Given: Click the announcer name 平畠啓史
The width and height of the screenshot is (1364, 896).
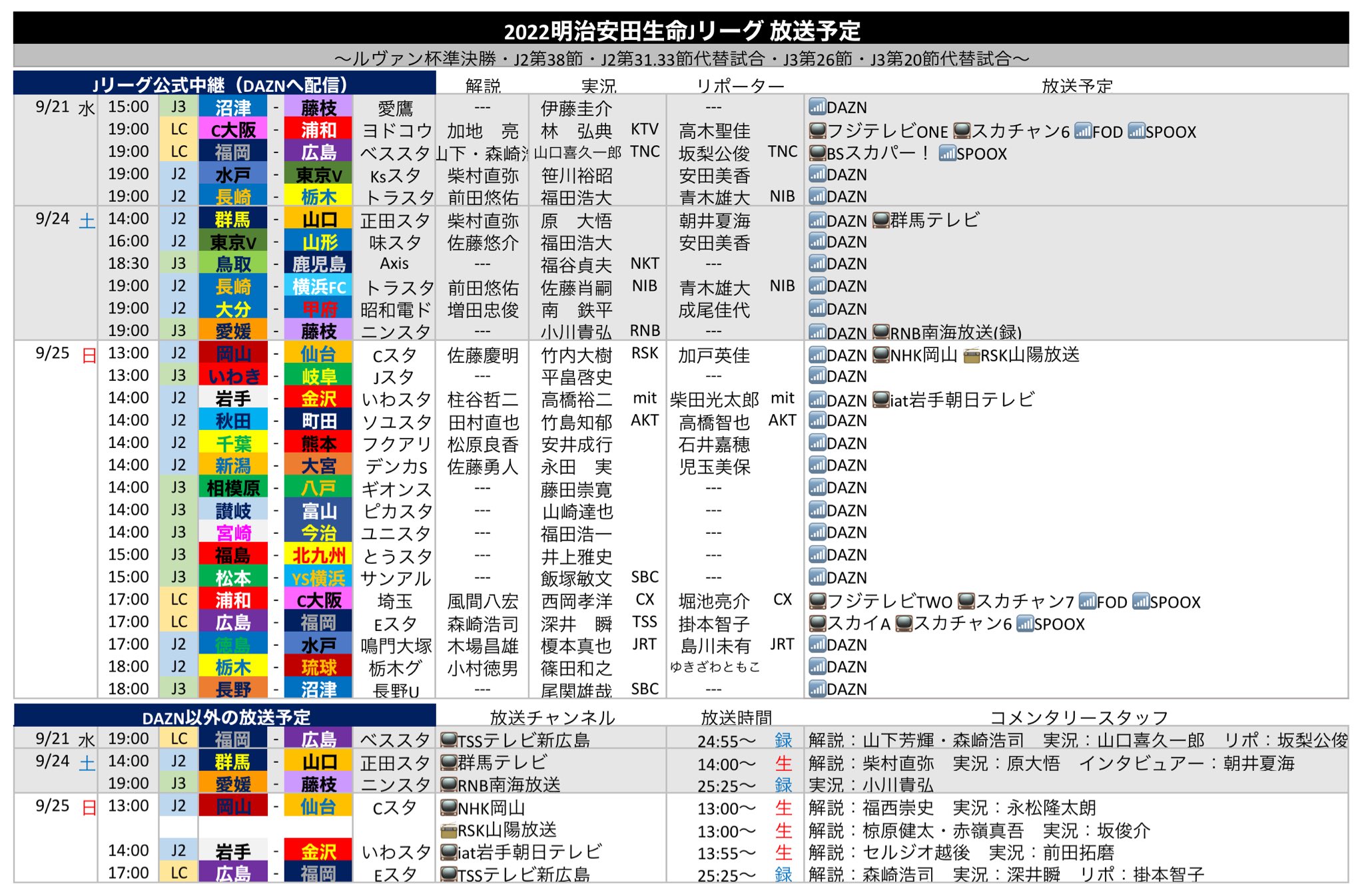Looking at the screenshot, I should point(576,377).
